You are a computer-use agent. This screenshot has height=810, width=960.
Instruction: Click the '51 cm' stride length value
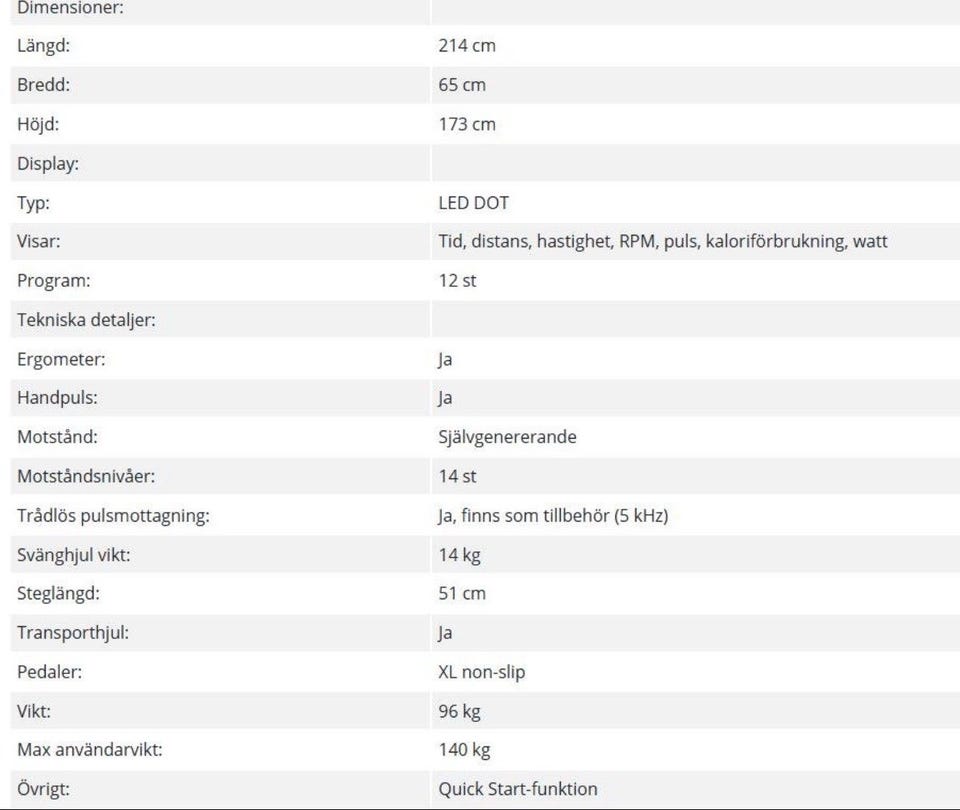click(x=462, y=594)
